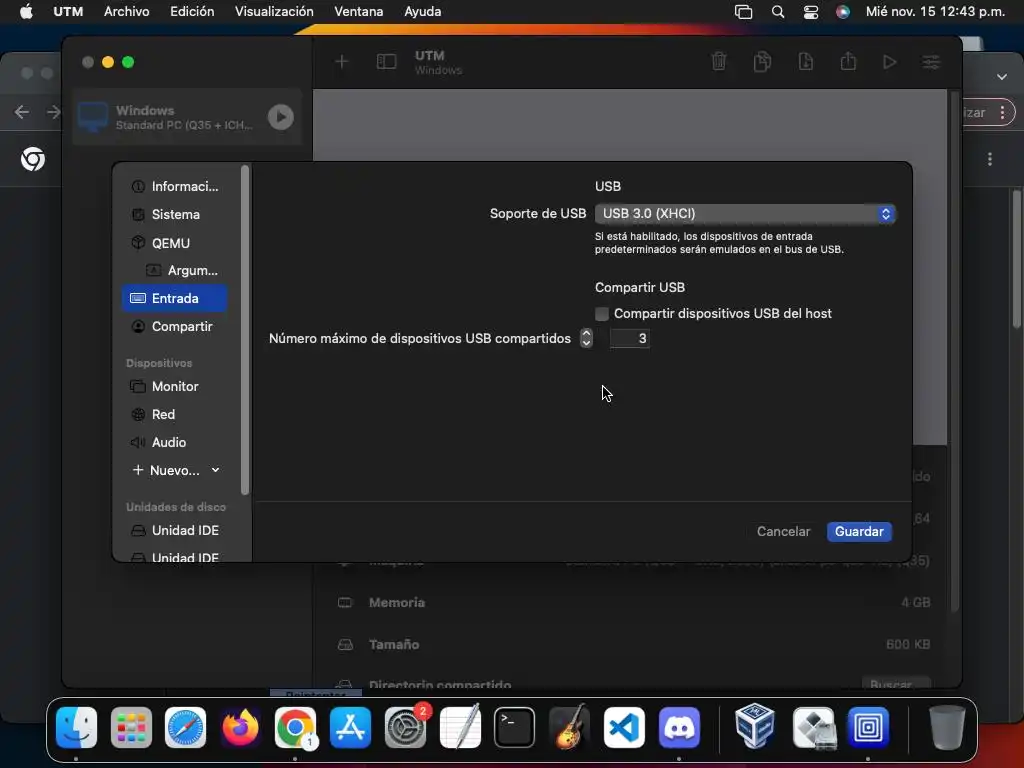Start the Windows VM from the list
1024x768 pixels.
(x=281, y=117)
